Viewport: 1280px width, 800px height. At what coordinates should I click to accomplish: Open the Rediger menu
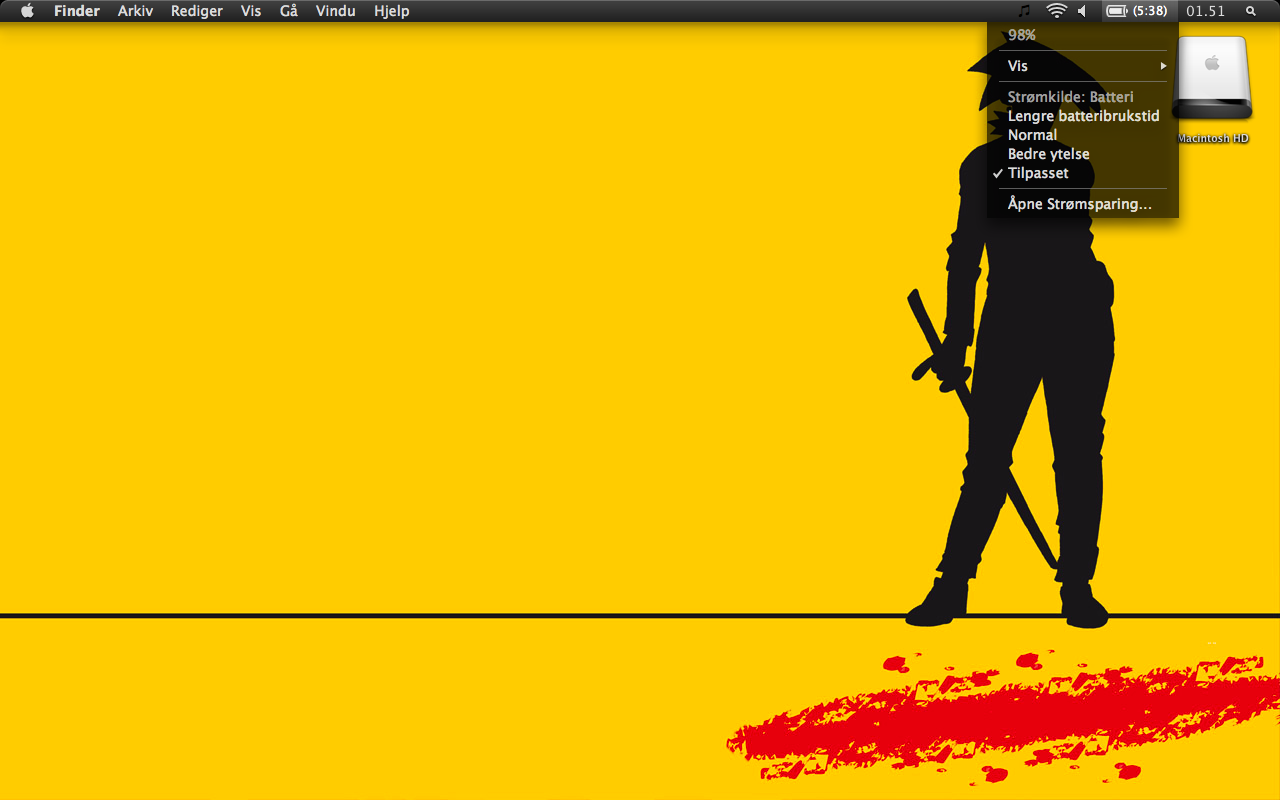pos(197,11)
